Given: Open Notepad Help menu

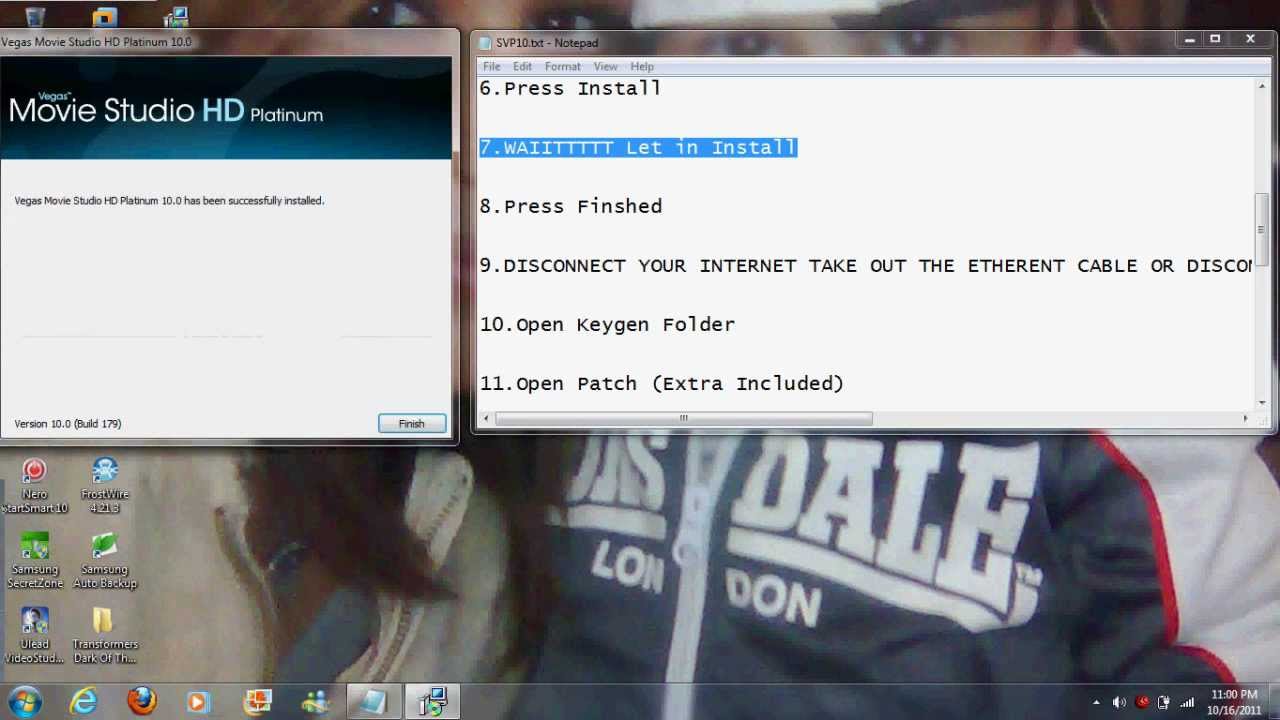Looking at the screenshot, I should (642, 67).
